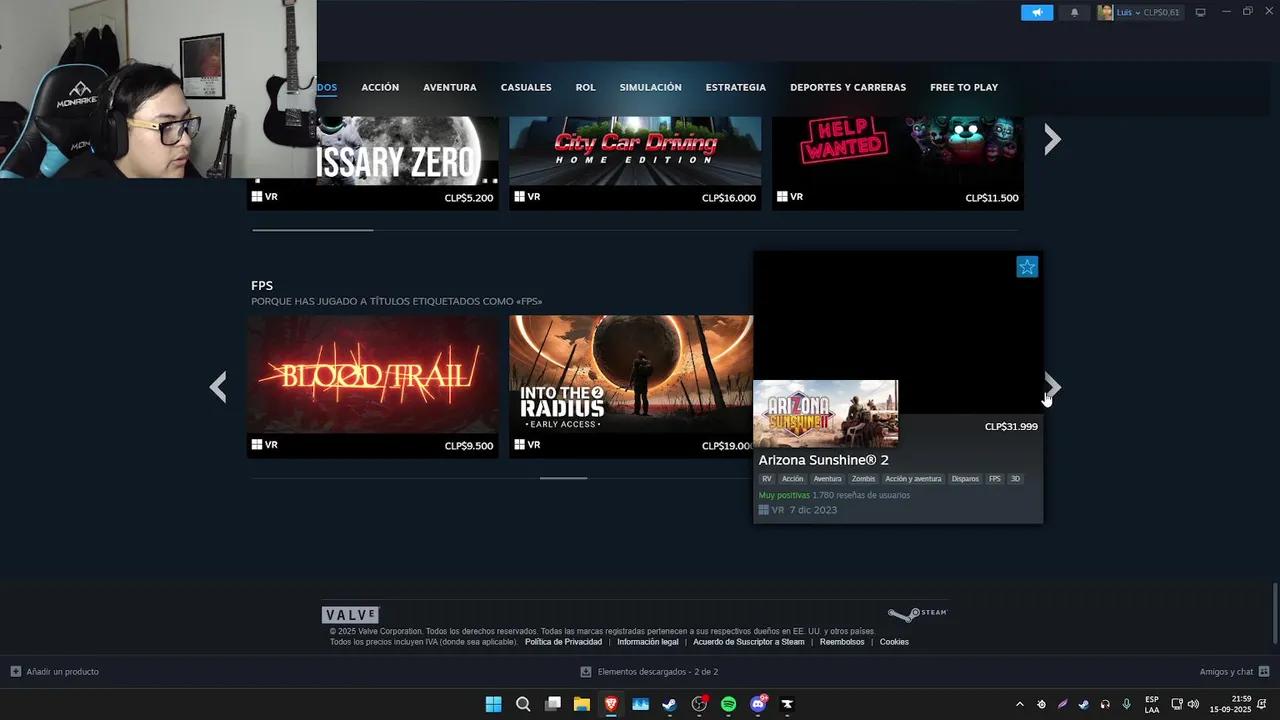The image size is (1280, 720).
Task: Switch to Big Picture mode monitor icon
Action: tap(1201, 12)
